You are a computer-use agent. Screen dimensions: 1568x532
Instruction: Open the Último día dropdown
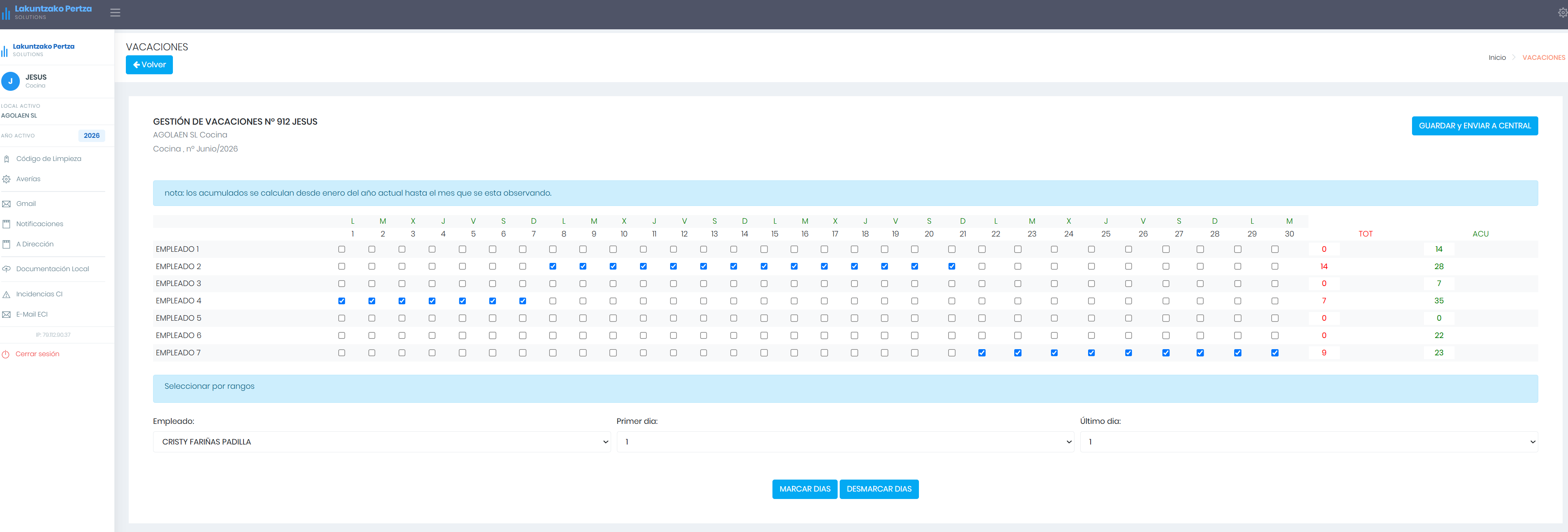(x=1309, y=442)
